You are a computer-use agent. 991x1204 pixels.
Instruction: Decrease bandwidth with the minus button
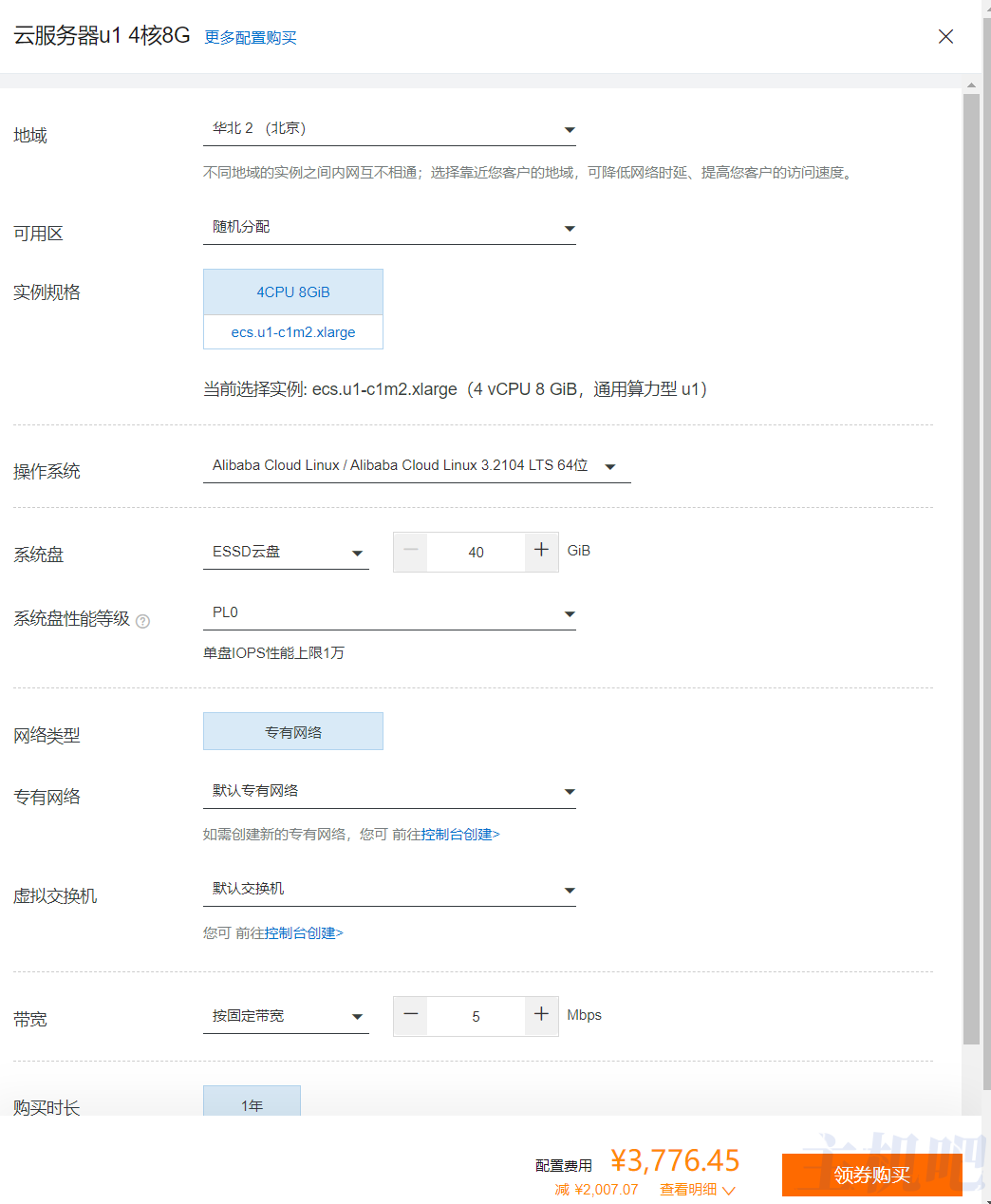(410, 1016)
